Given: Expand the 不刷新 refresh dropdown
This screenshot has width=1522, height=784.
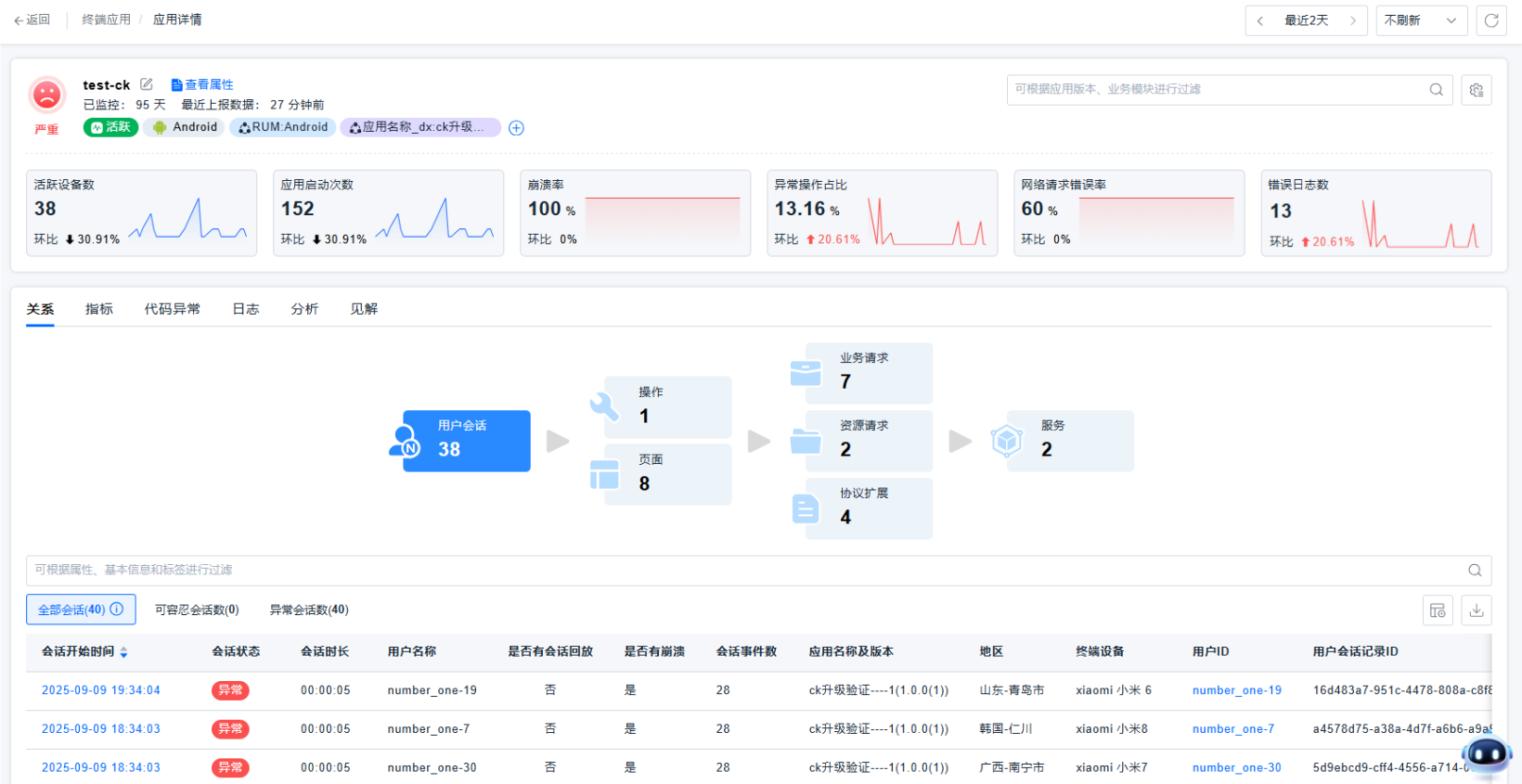Looking at the screenshot, I should pyautogui.click(x=1420, y=20).
